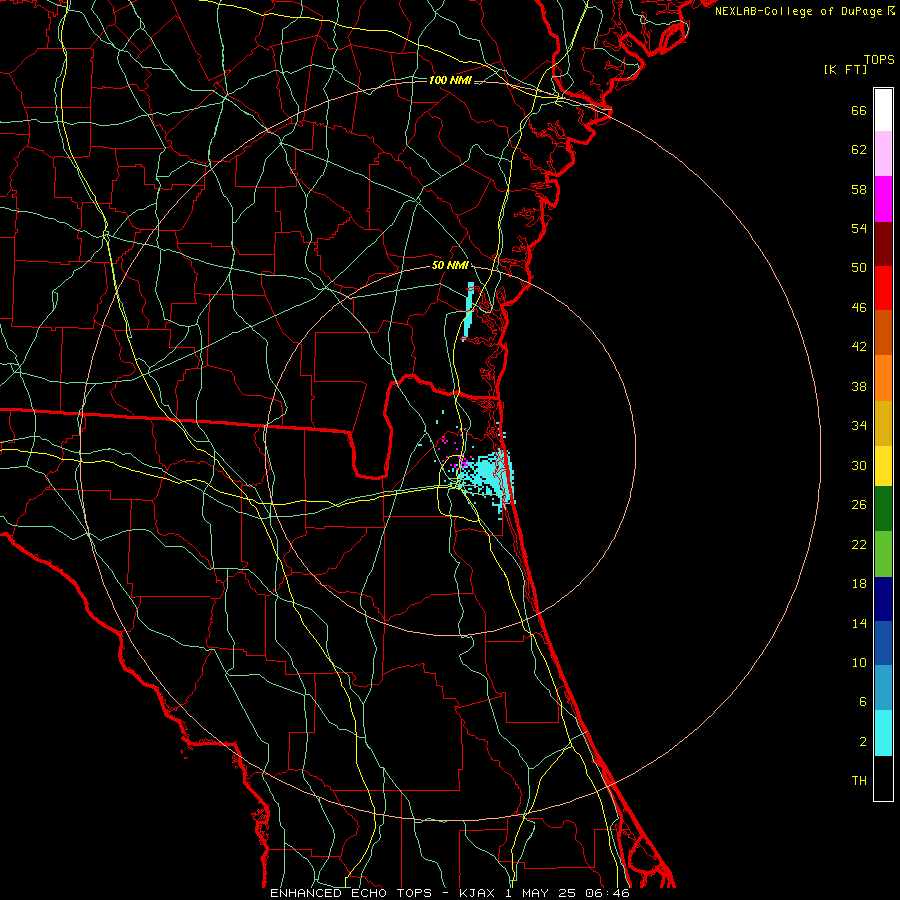Click the black threshold swatch in the legend
The image size is (900, 900).
[x=883, y=778]
